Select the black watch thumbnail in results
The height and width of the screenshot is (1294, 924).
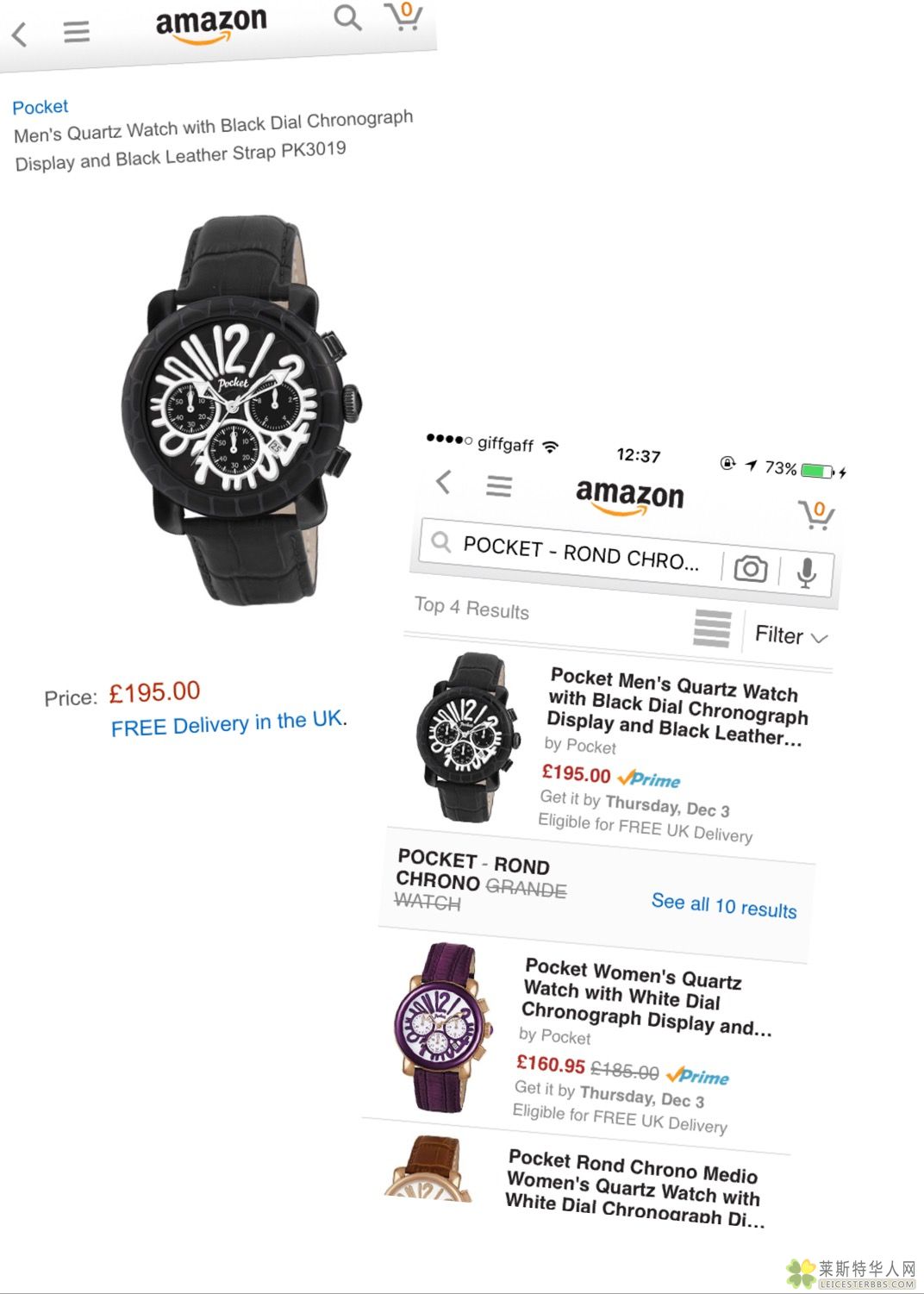pos(468,737)
